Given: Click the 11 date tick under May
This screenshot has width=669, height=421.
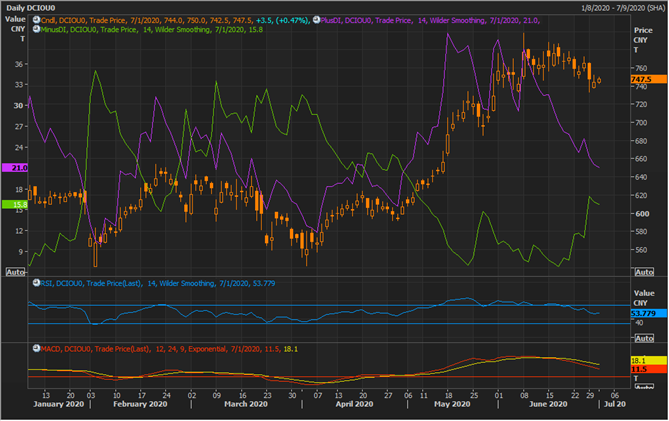Looking at the screenshot, I should tap(423, 395).
